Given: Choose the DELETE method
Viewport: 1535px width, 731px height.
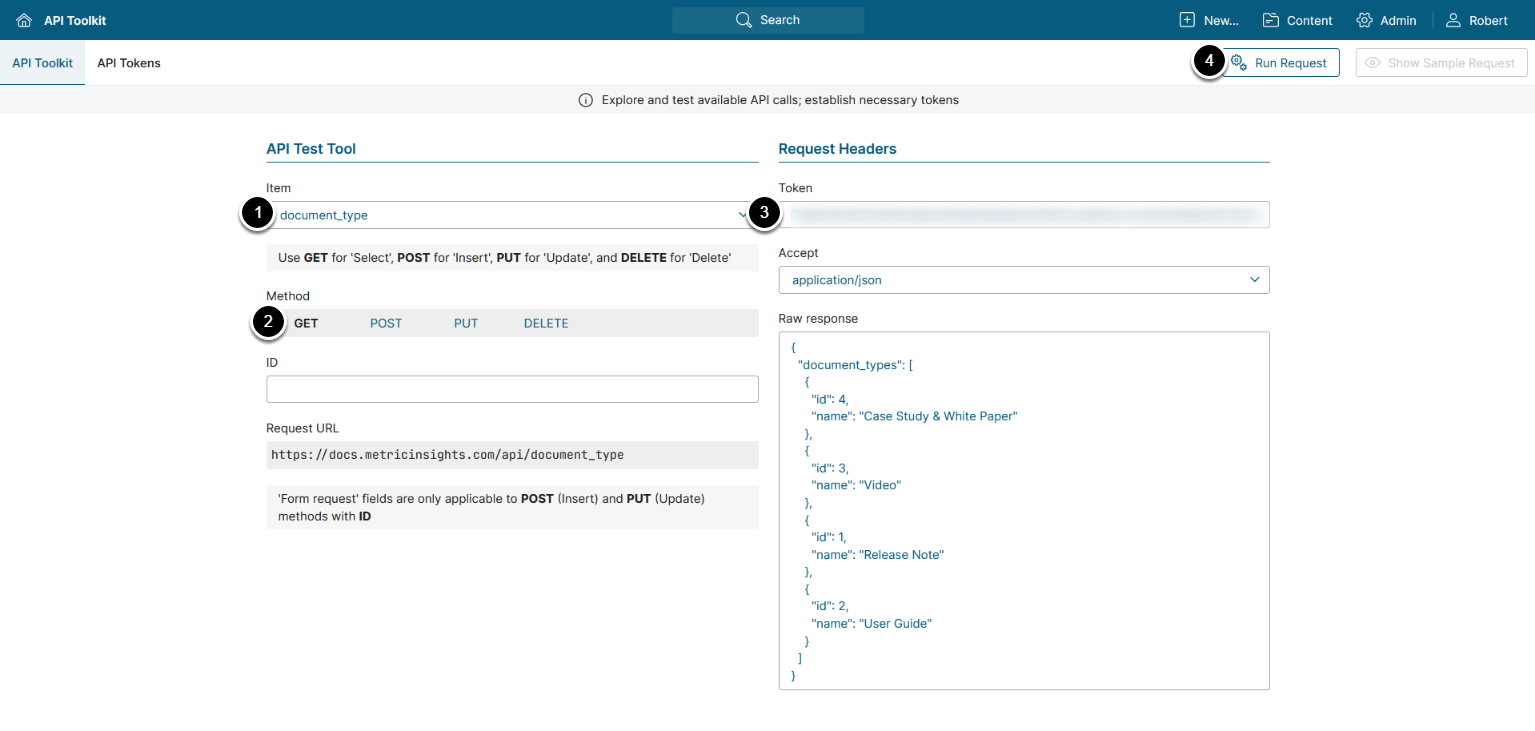Looking at the screenshot, I should [546, 323].
